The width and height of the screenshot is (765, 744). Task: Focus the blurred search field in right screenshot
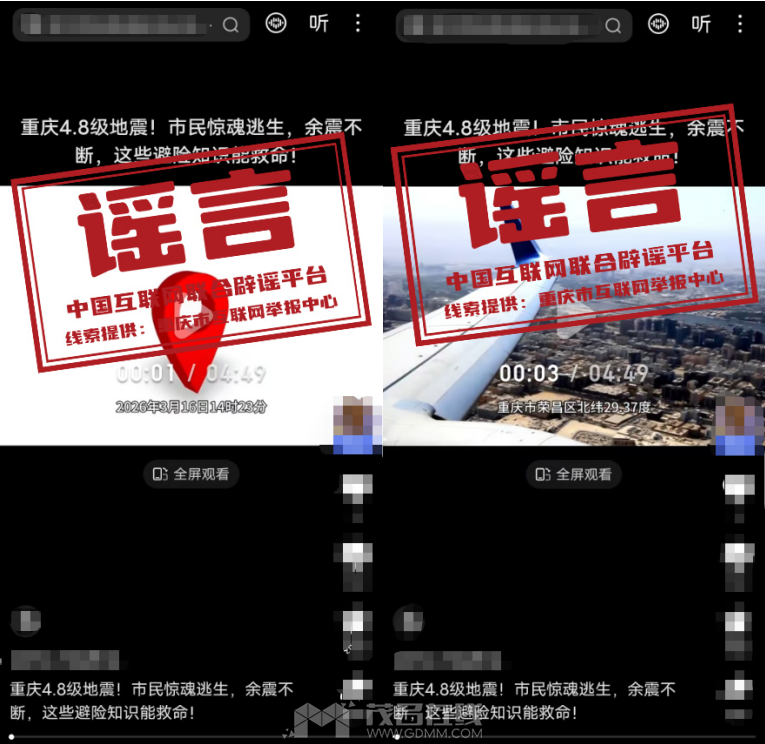tap(500, 25)
